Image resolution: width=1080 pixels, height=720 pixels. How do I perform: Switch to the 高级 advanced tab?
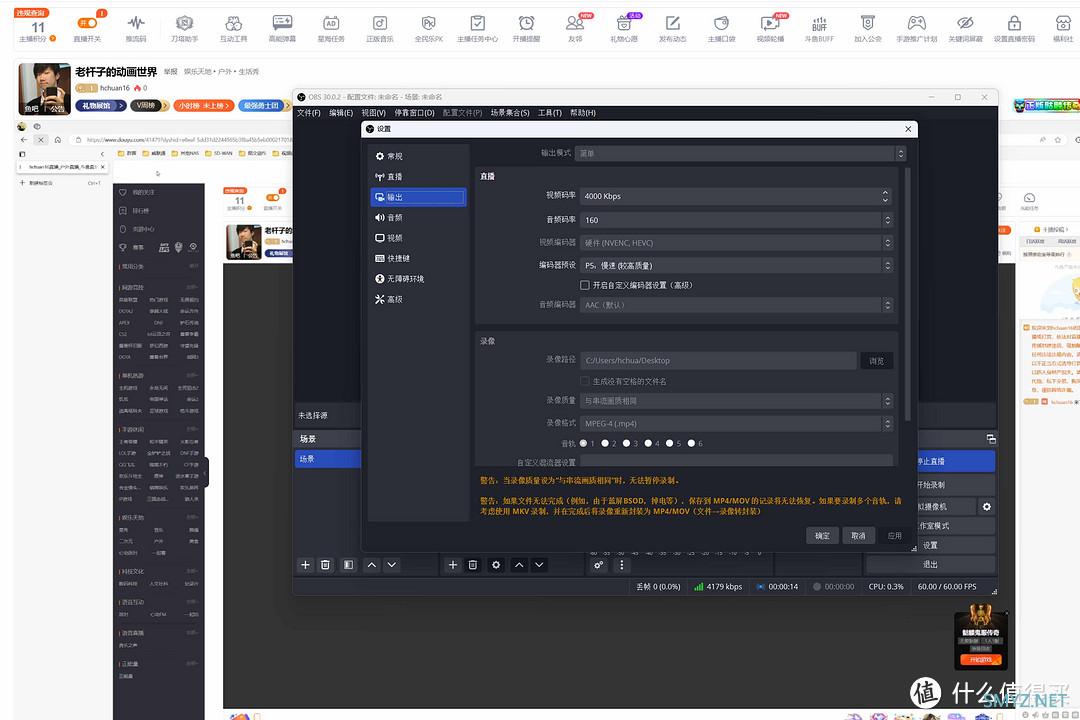tap(418, 300)
